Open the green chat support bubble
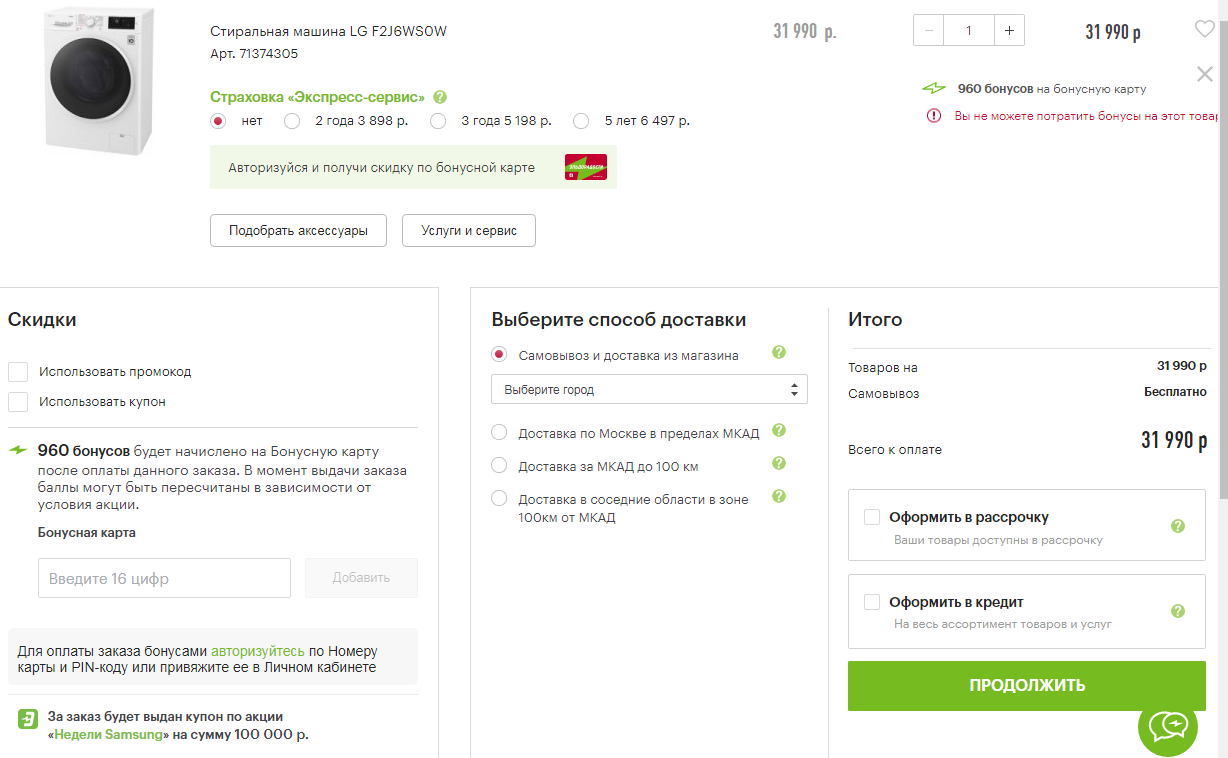The height and width of the screenshot is (758, 1228). click(x=1167, y=725)
